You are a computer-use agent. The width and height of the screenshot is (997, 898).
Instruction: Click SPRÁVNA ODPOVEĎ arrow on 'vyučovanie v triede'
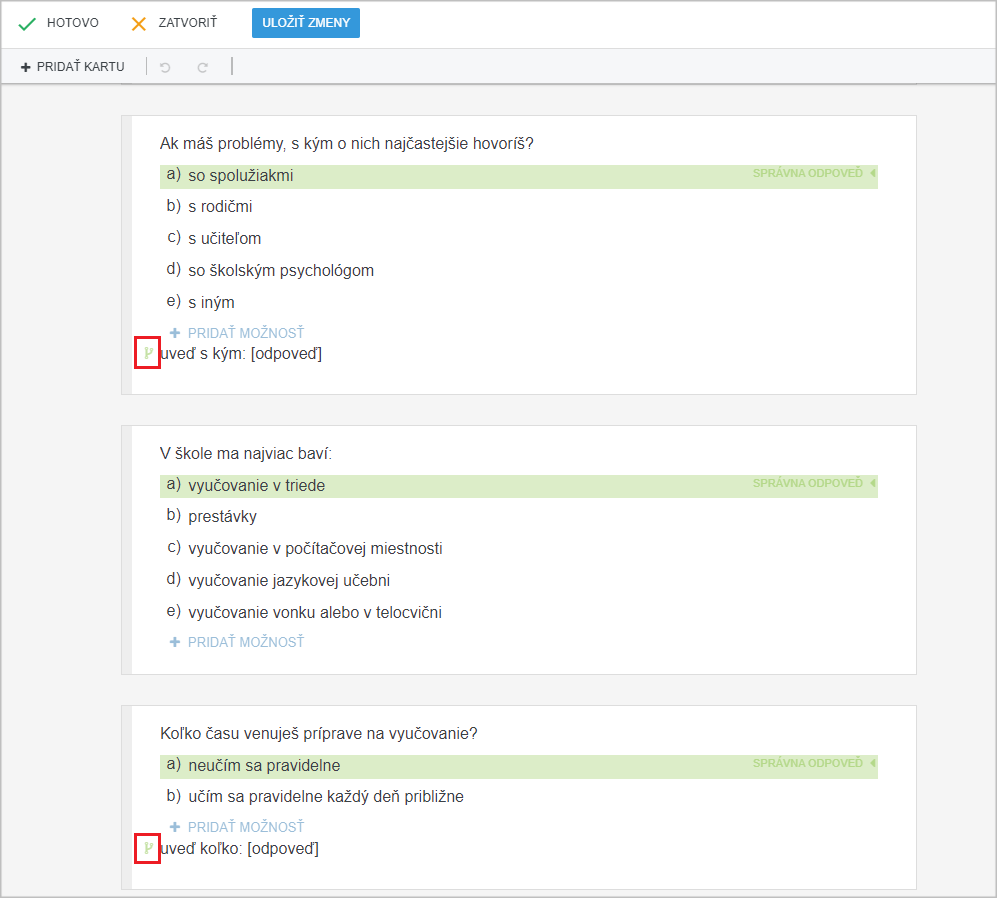coord(873,483)
